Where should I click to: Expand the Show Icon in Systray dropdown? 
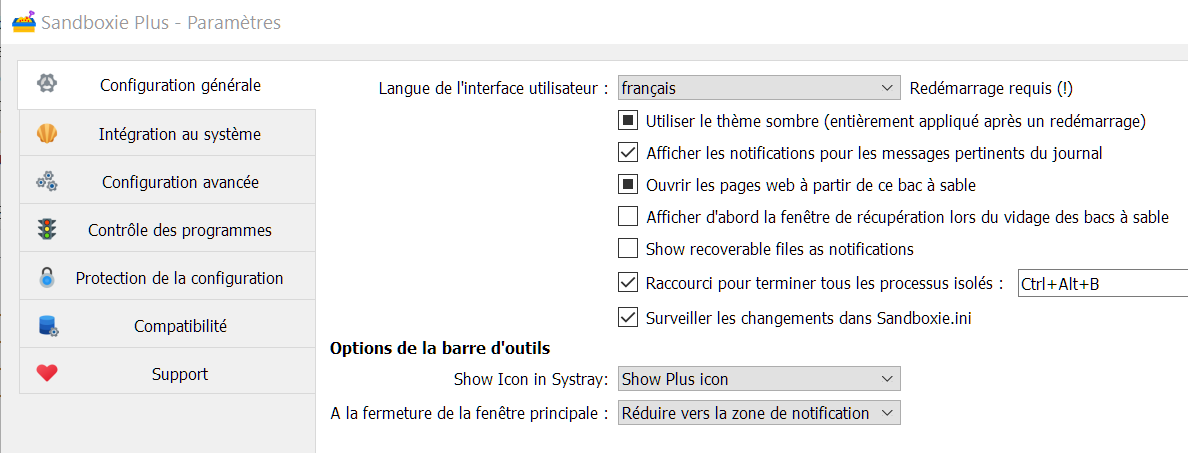pos(759,379)
